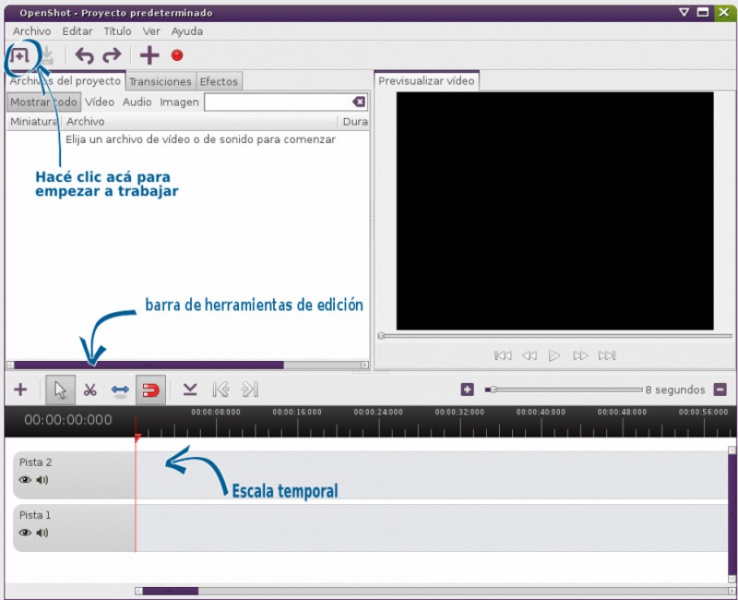Open the Ver menu
Image resolution: width=738 pixels, height=600 pixels.
tap(151, 32)
